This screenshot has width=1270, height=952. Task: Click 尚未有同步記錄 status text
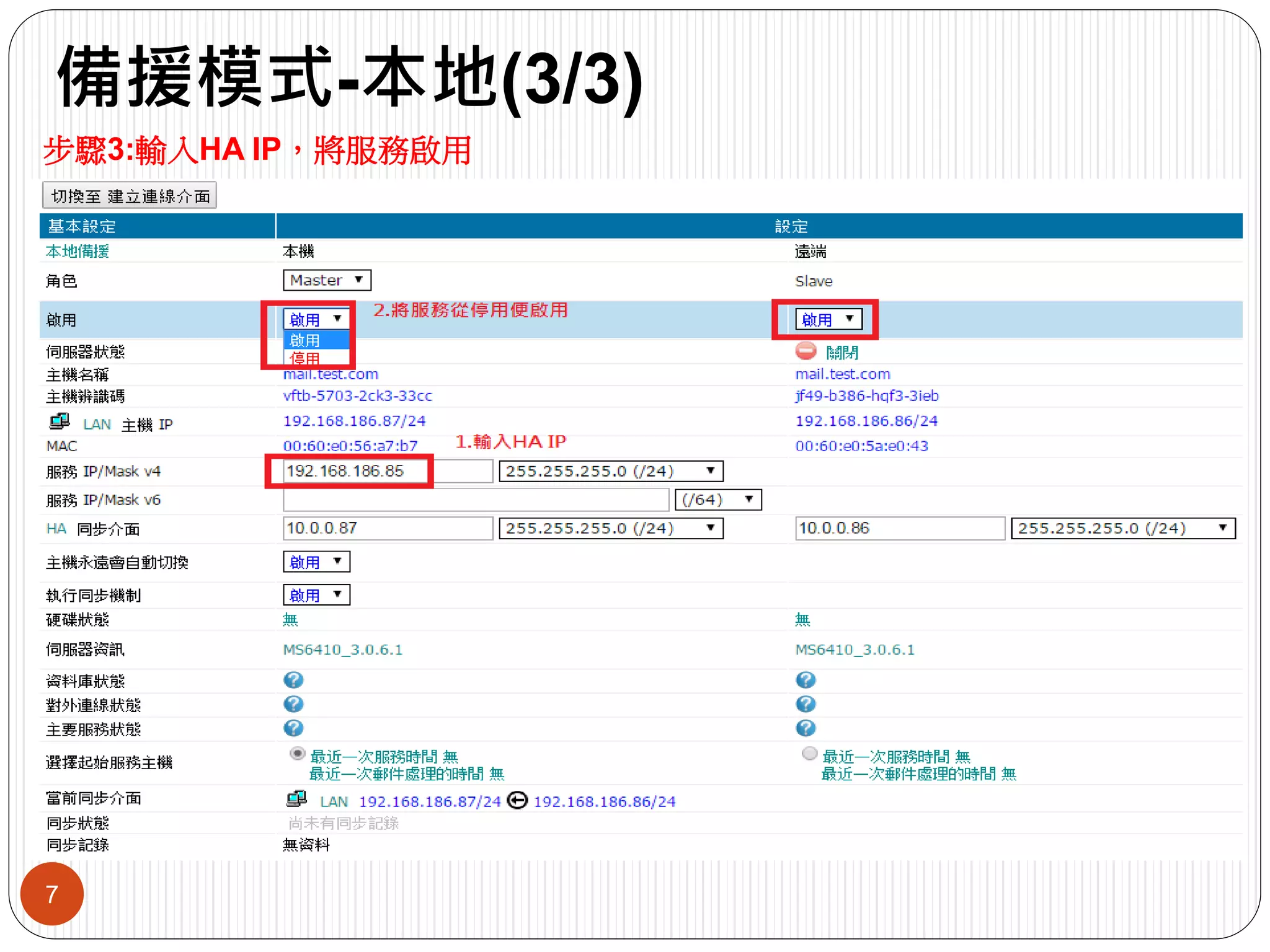coord(344,823)
